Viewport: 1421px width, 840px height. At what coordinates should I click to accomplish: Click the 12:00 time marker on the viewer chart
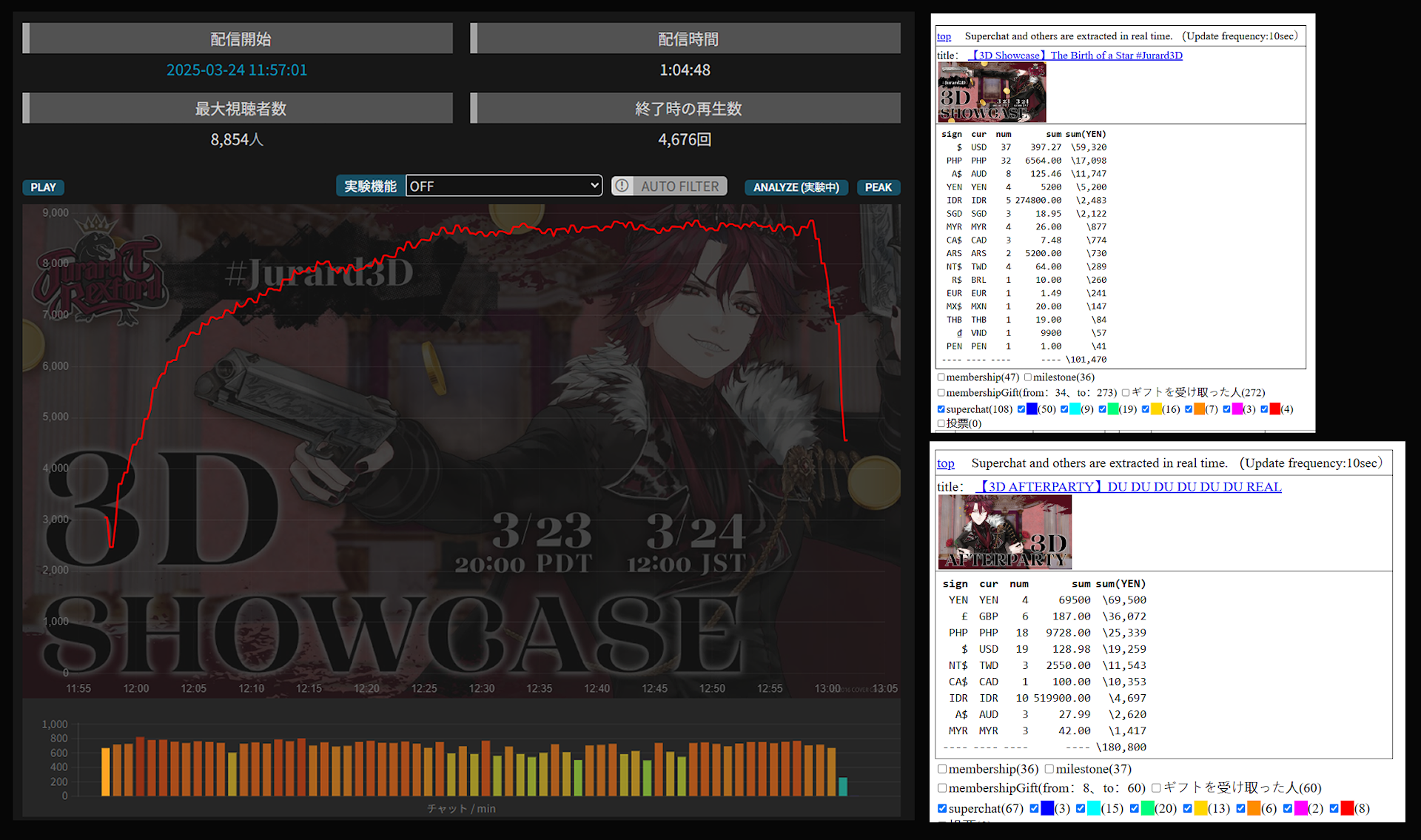tap(136, 688)
